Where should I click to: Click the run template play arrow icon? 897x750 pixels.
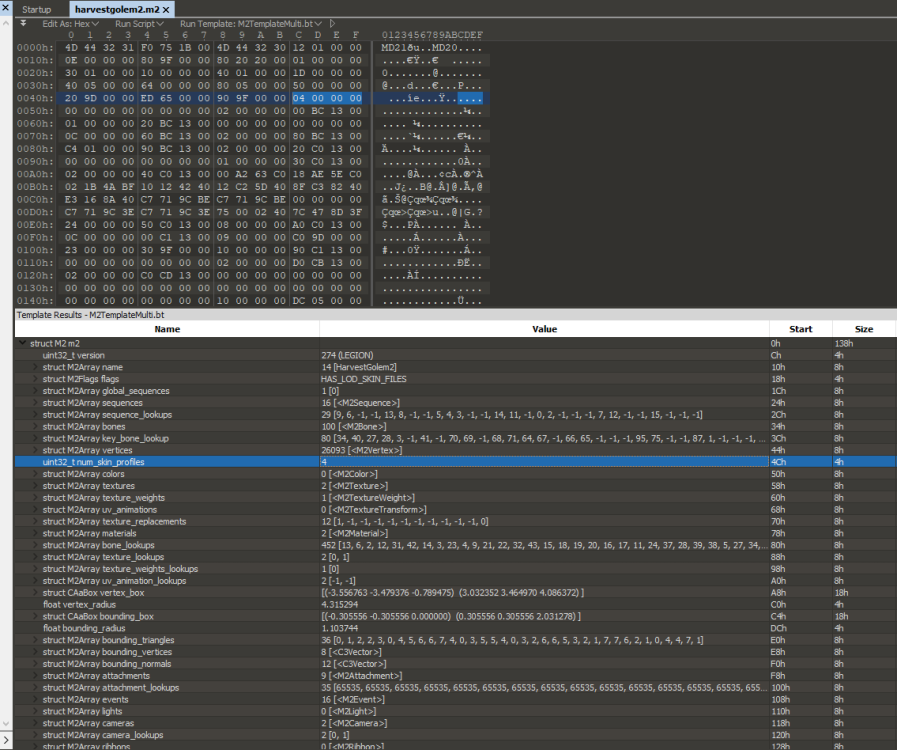click(x=332, y=23)
